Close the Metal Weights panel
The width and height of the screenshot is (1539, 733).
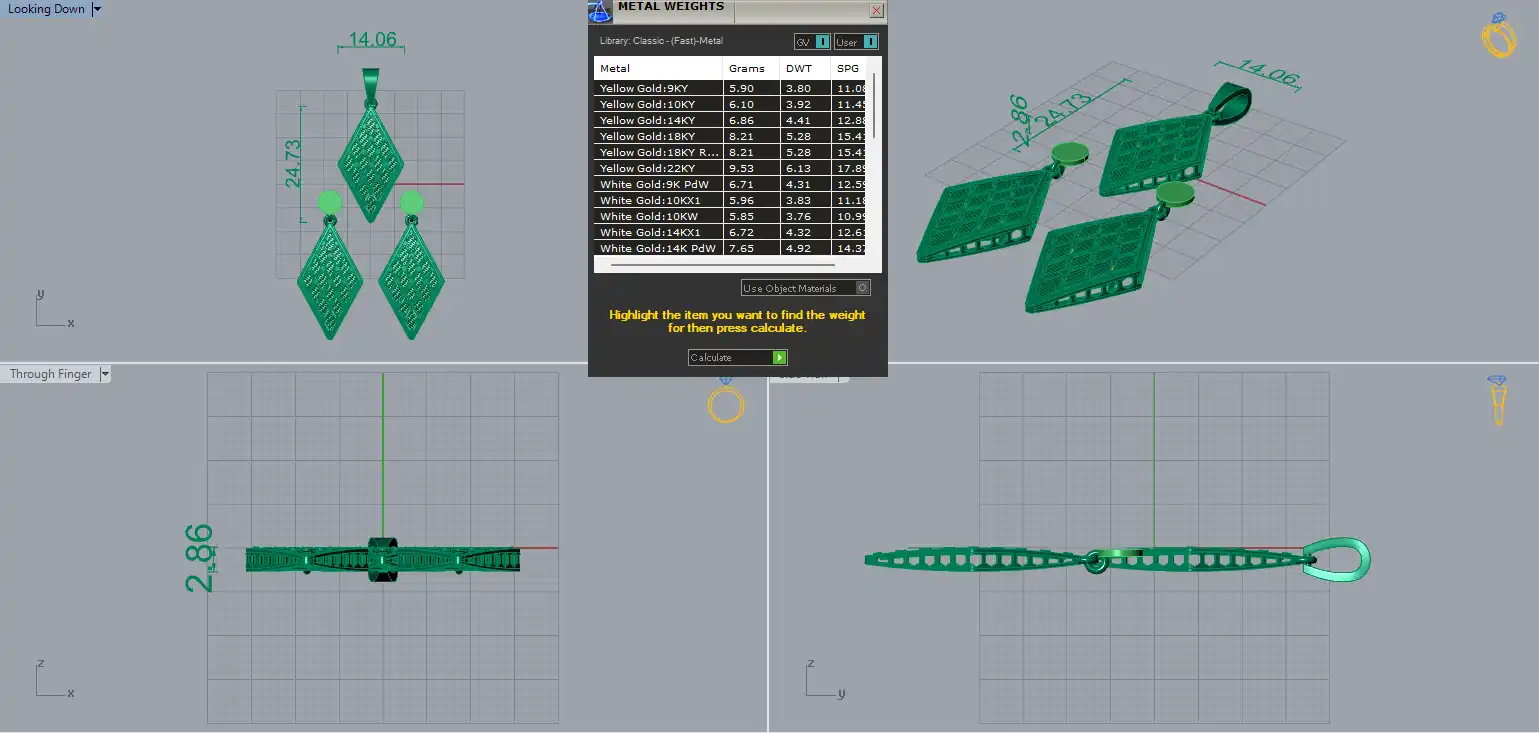[x=876, y=11]
